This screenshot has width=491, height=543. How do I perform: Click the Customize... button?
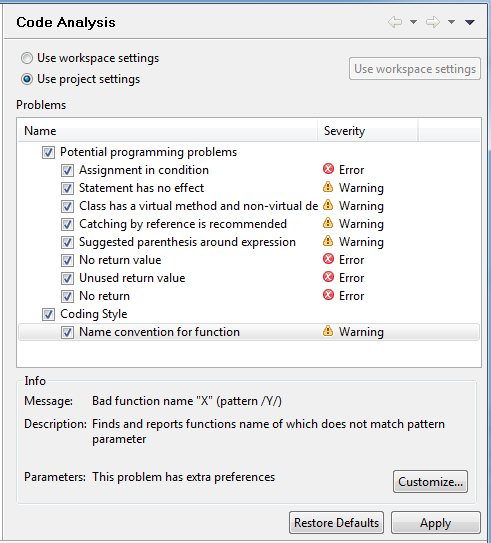click(x=430, y=481)
